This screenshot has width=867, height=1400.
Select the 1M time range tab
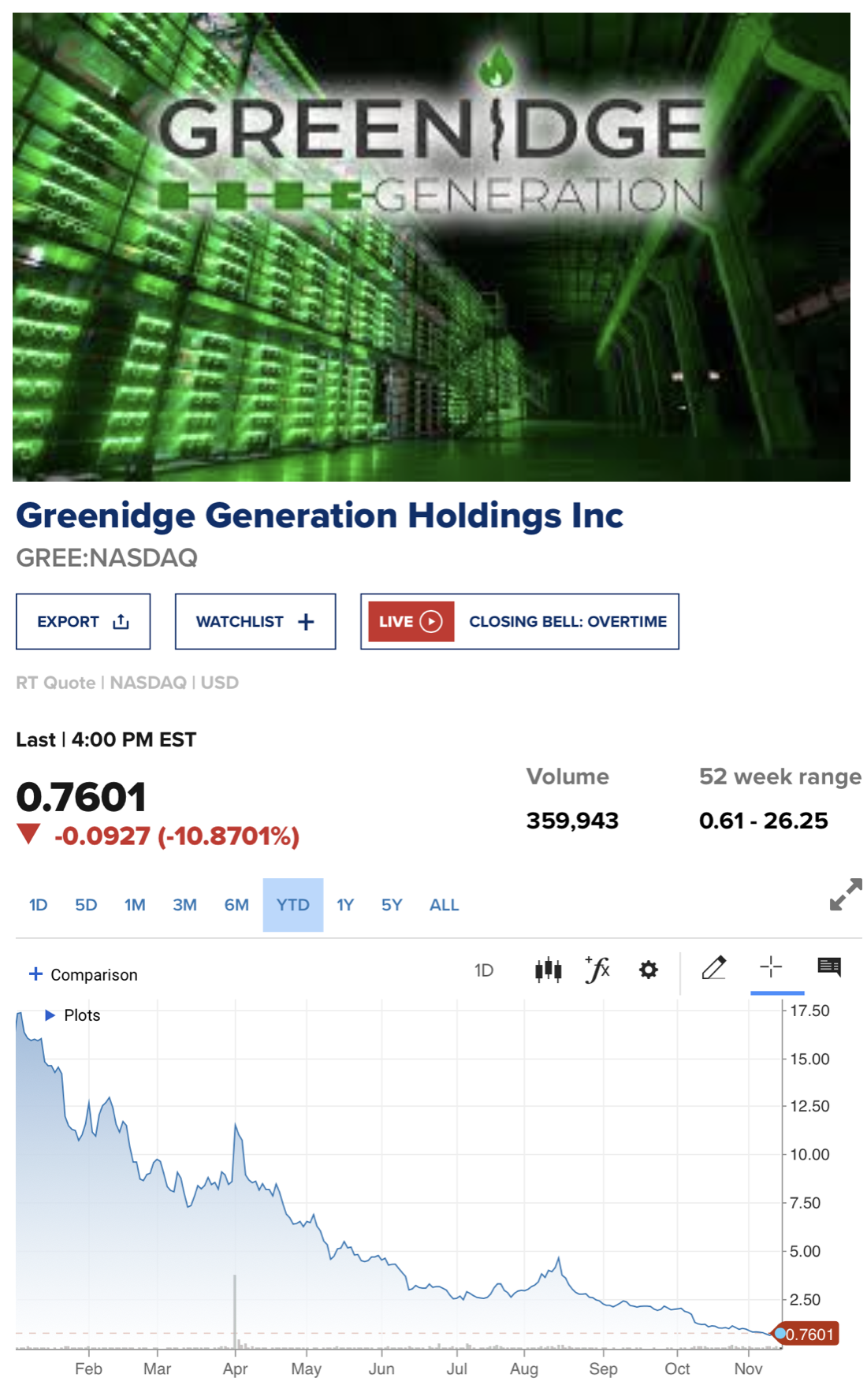pyautogui.click(x=135, y=905)
